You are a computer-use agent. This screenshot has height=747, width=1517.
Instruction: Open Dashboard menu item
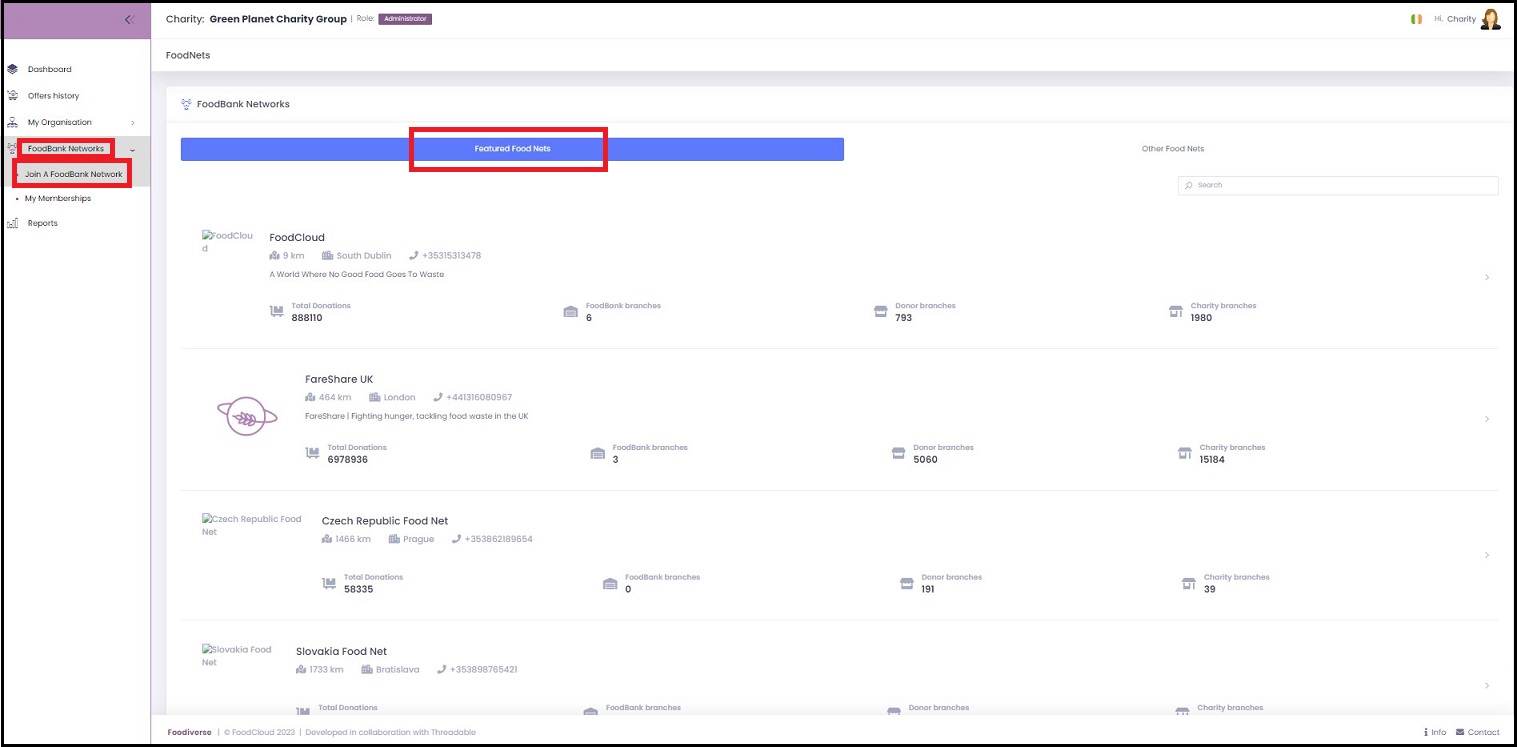(50, 70)
